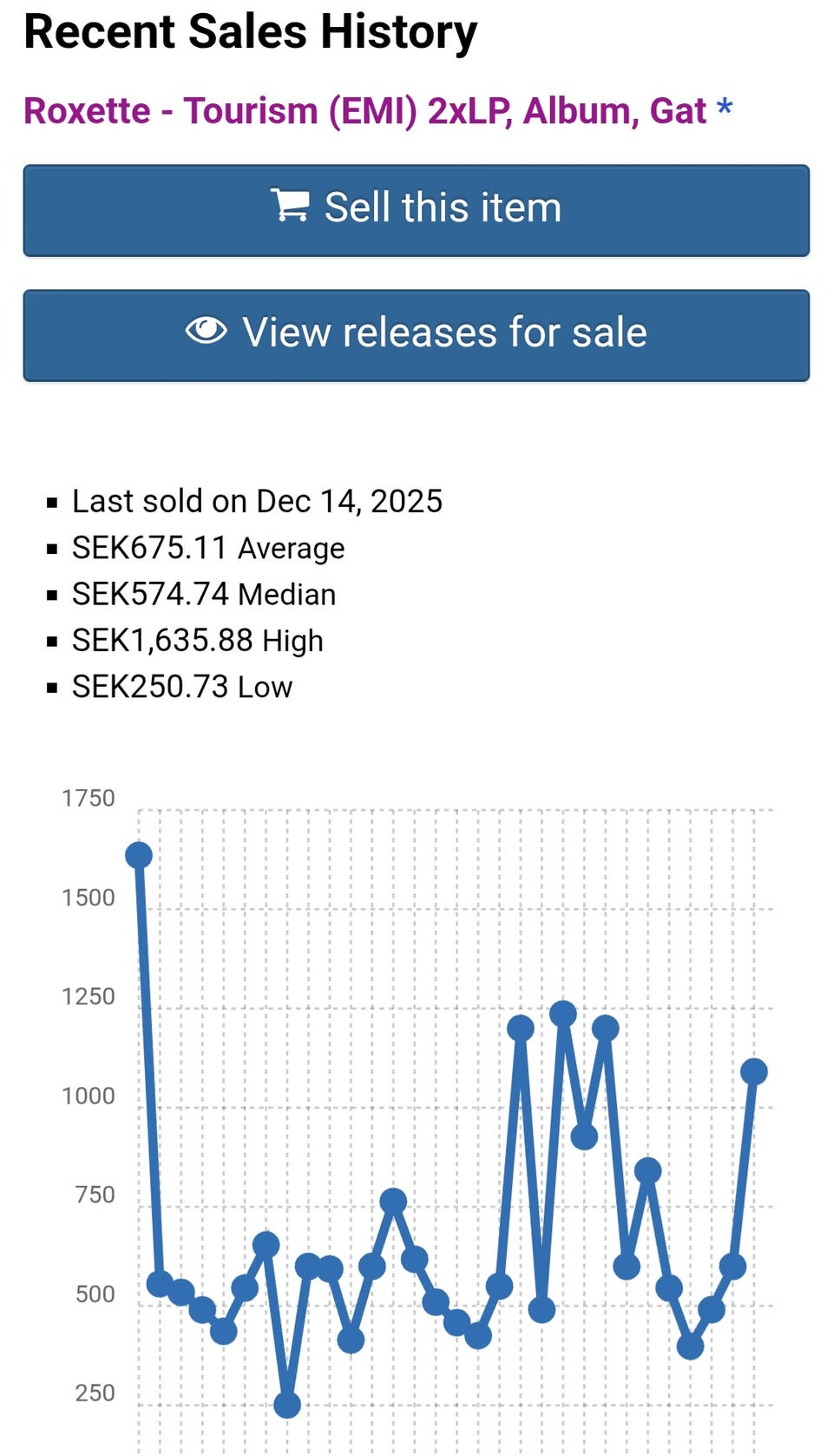This screenshot has width=833, height=1456.
Task: Select the first, highest chart data point
Action: [x=139, y=855]
